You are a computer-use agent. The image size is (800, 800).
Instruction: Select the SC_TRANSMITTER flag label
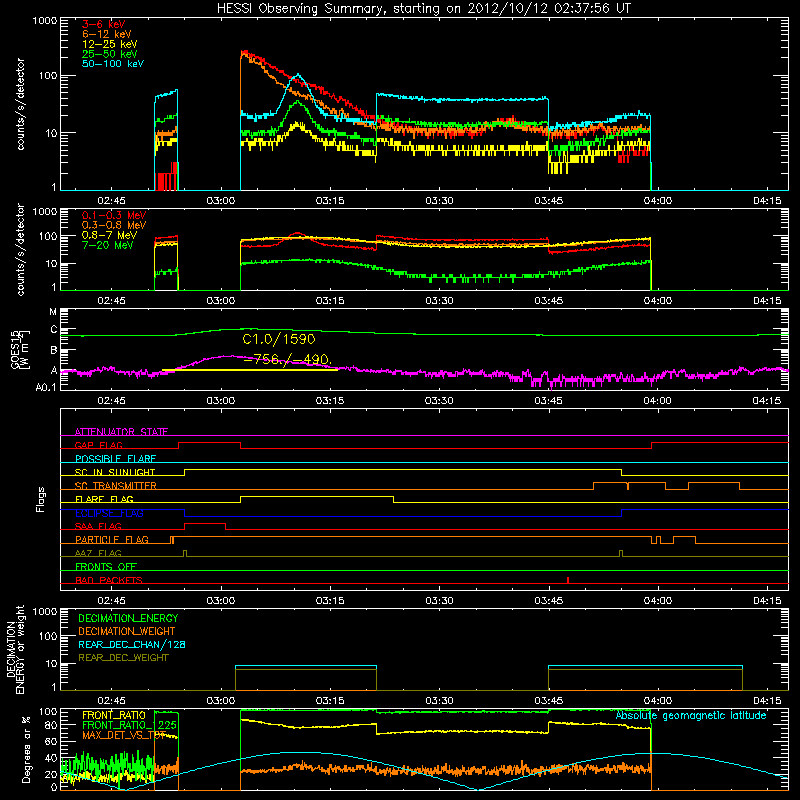116,486
